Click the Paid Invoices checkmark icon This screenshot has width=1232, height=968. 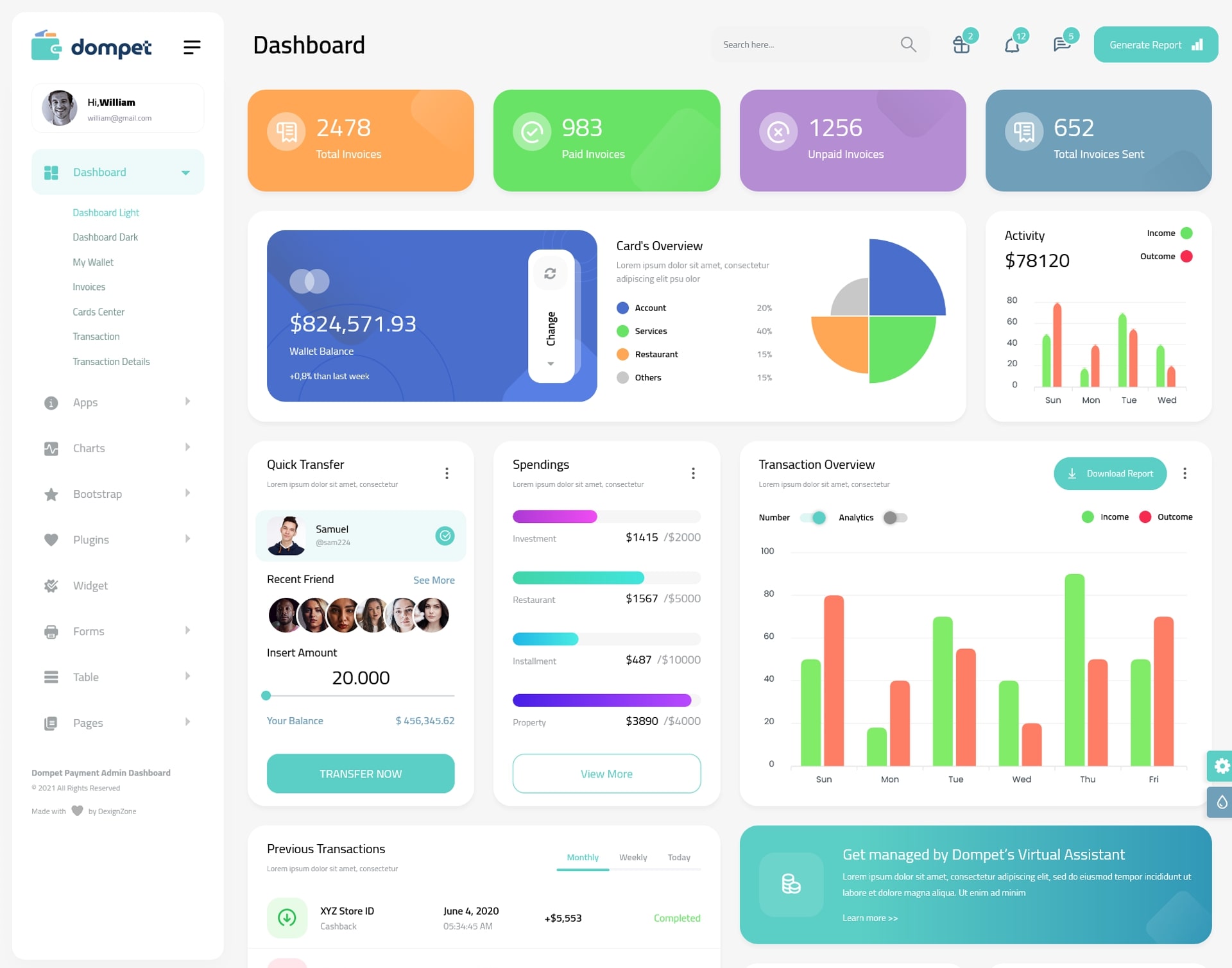click(x=531, y=131)
